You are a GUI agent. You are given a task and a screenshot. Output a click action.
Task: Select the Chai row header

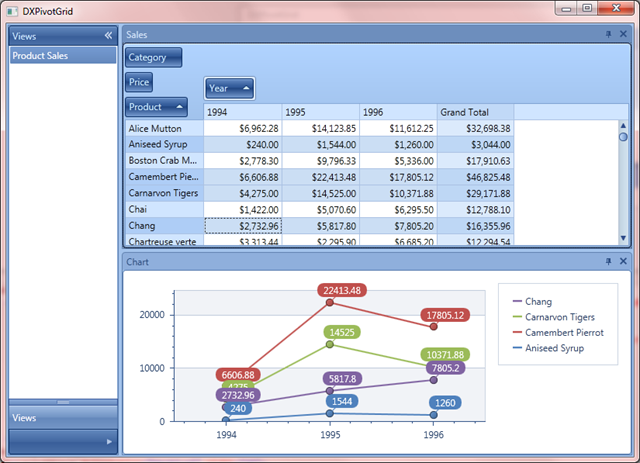tap(164, 210)
